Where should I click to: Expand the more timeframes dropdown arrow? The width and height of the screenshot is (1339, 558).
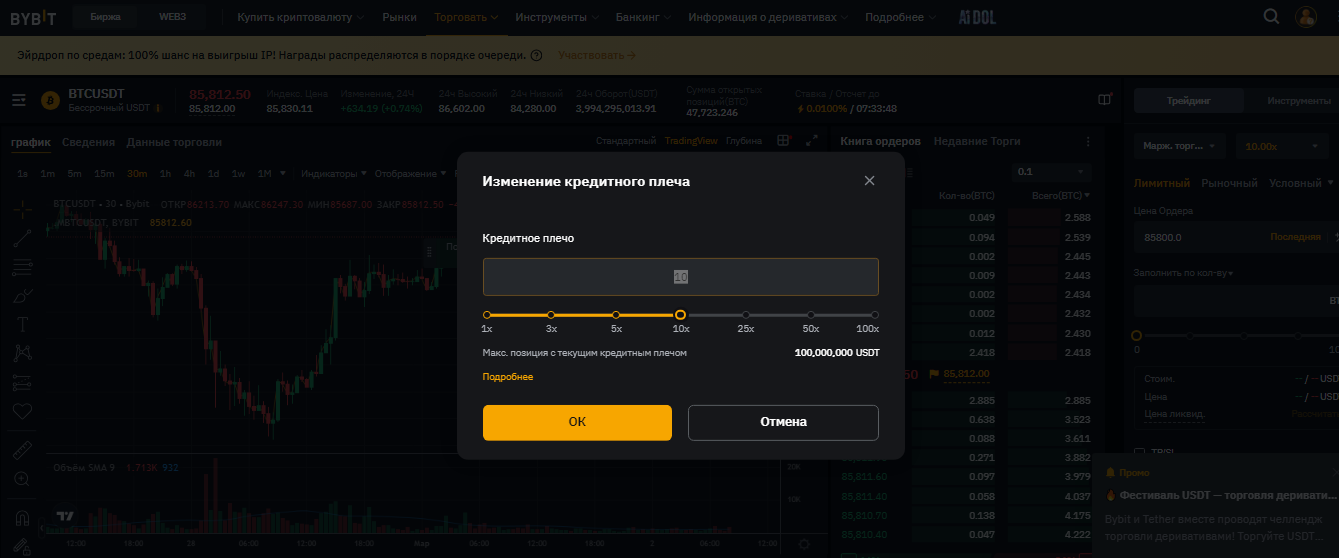(283, 174)
